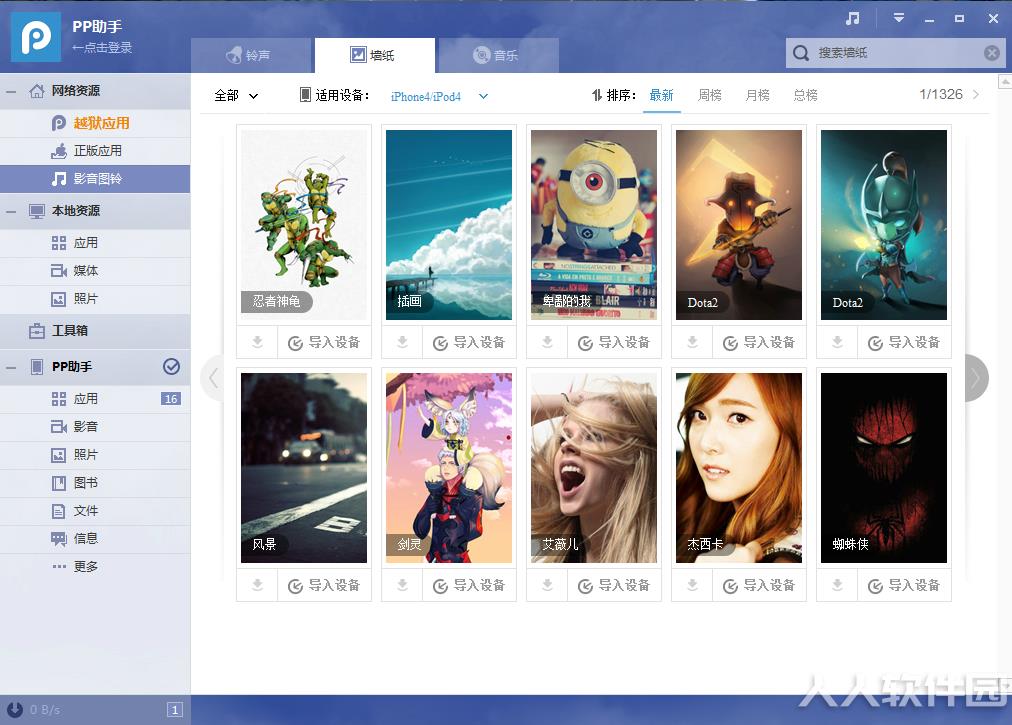Open the 卑鄙的我 minion wallpaper thumbnail
The width and height of the screenshot is (1012, 725).
point(594,225)
